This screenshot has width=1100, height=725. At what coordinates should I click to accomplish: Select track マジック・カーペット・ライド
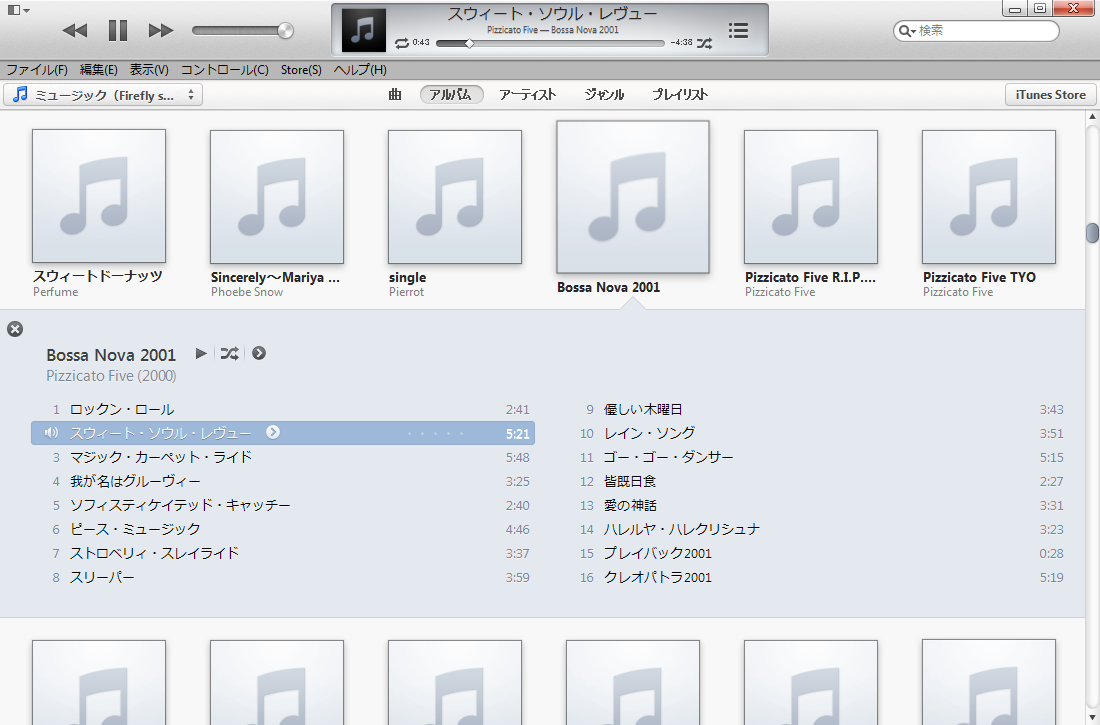283,457
